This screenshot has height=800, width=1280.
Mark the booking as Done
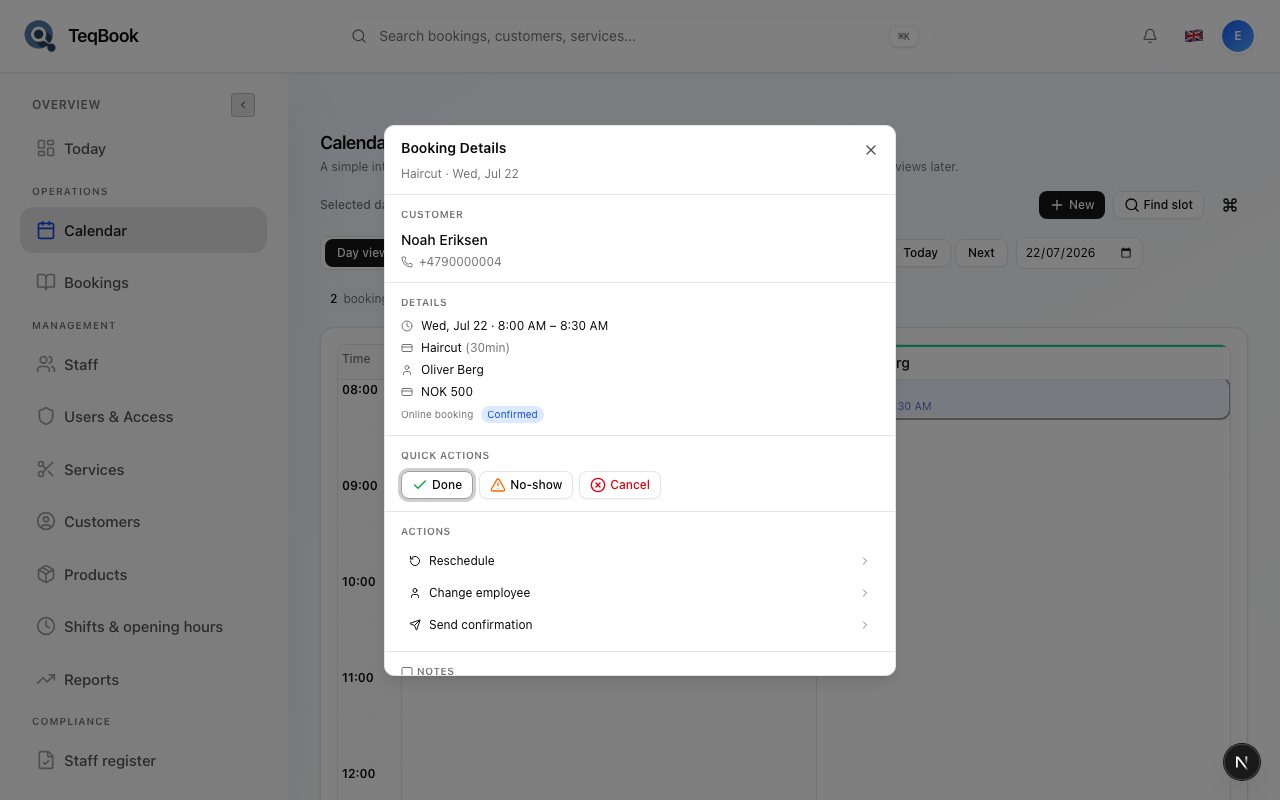tap(437, 485)
